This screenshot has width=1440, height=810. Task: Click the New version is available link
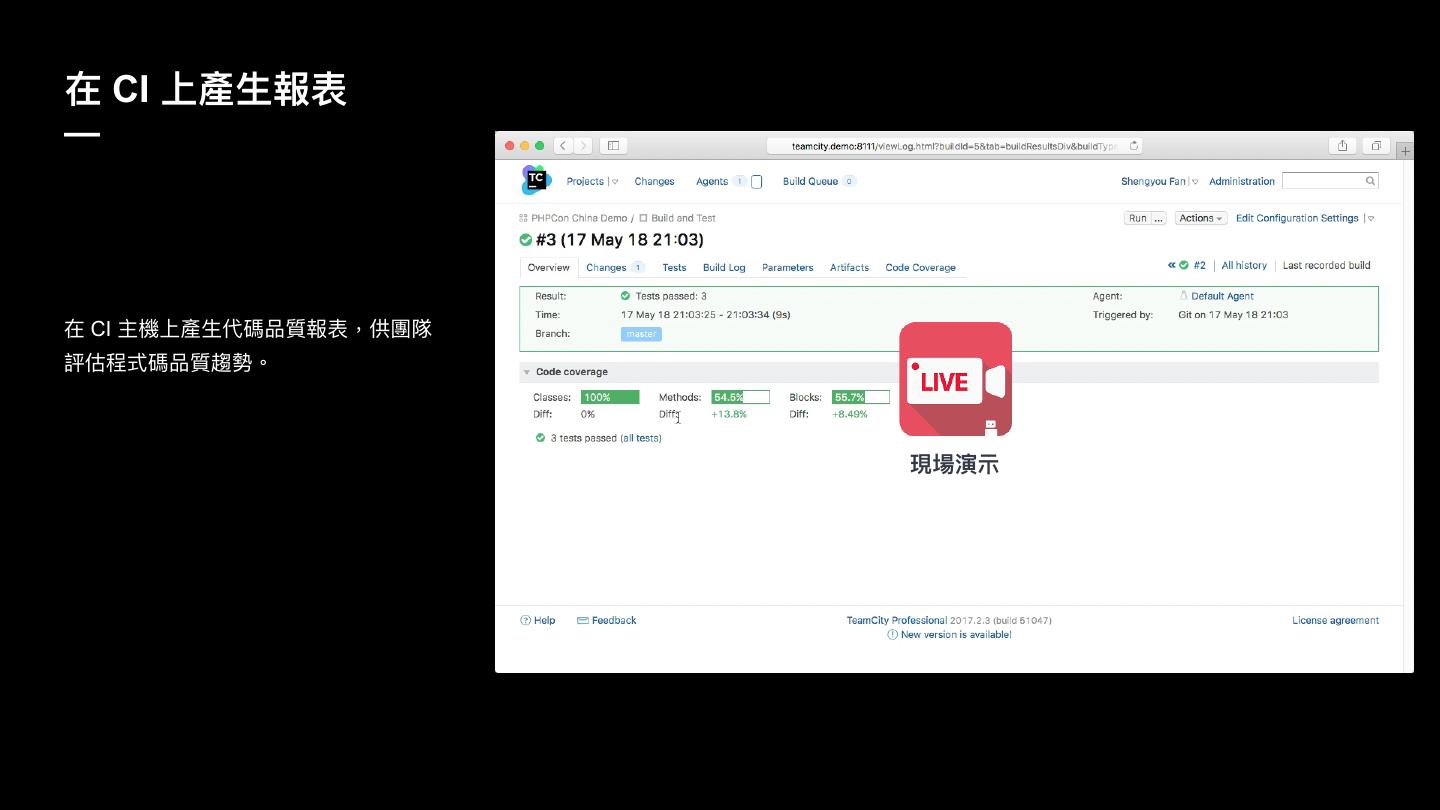pyautogui.click(x=956, y=635)
